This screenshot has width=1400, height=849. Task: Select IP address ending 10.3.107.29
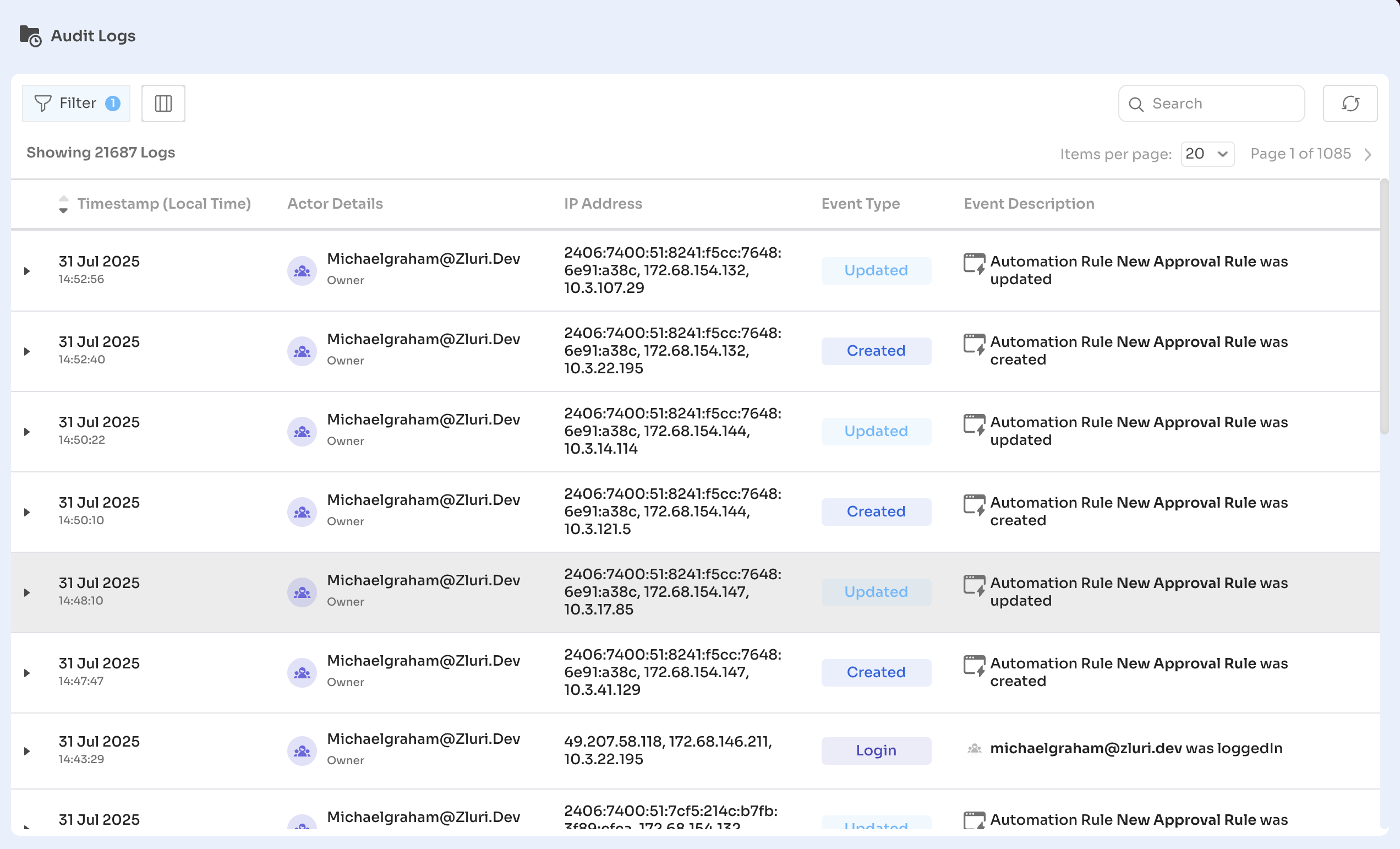(672, 270)
